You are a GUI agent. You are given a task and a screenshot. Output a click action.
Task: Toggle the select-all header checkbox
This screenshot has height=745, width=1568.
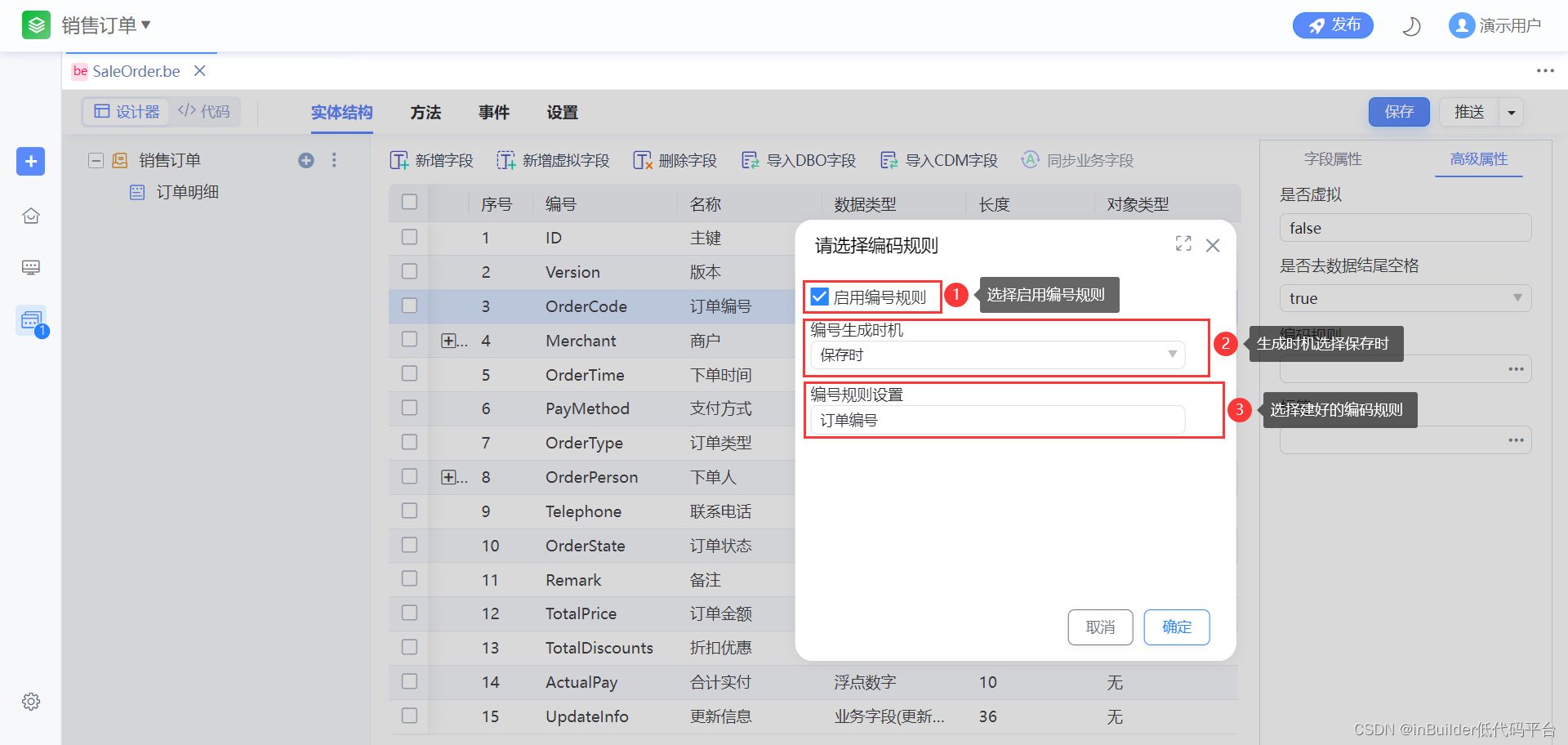(410, 202)
